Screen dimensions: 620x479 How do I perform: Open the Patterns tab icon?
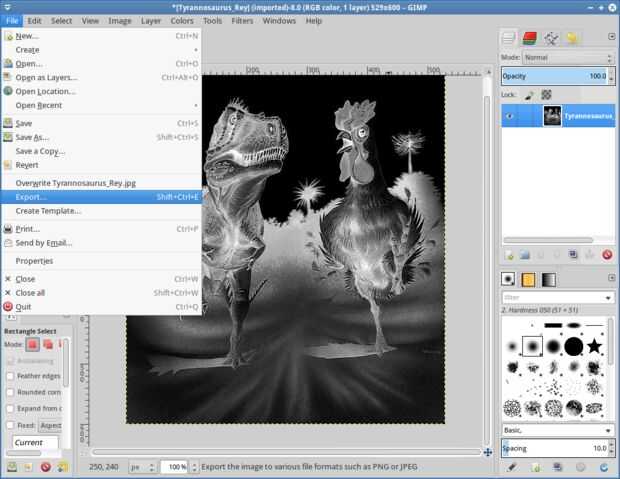tap(528, 280)
